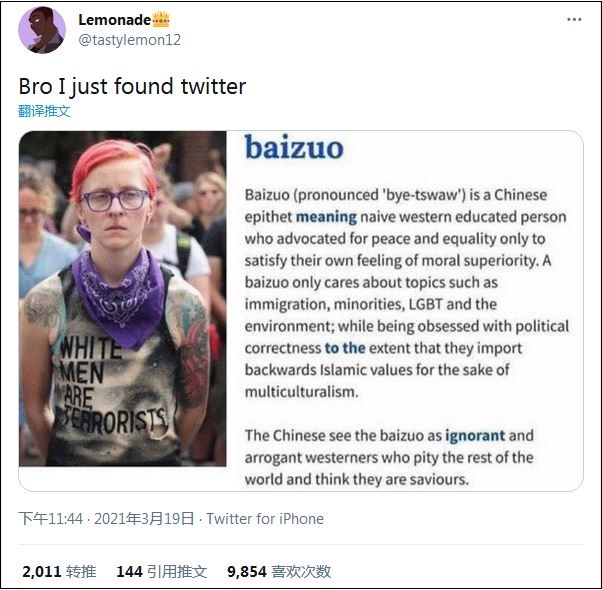The image size is (602, 590).
Task: Click the highlighted word 'meaning' in definition
Action: pos(326,217)
